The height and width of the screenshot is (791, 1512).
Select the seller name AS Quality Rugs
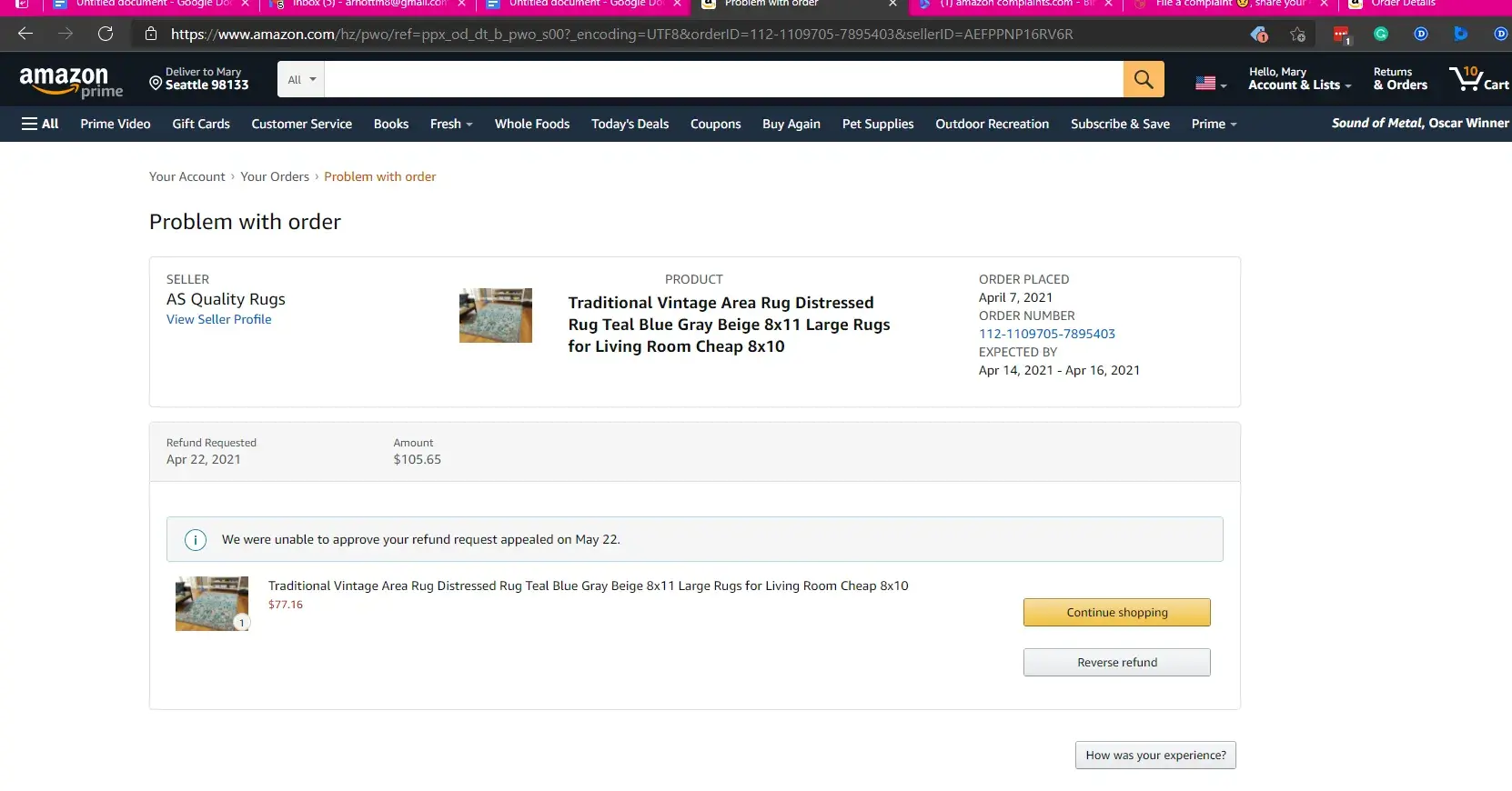[x=226, y=299]
